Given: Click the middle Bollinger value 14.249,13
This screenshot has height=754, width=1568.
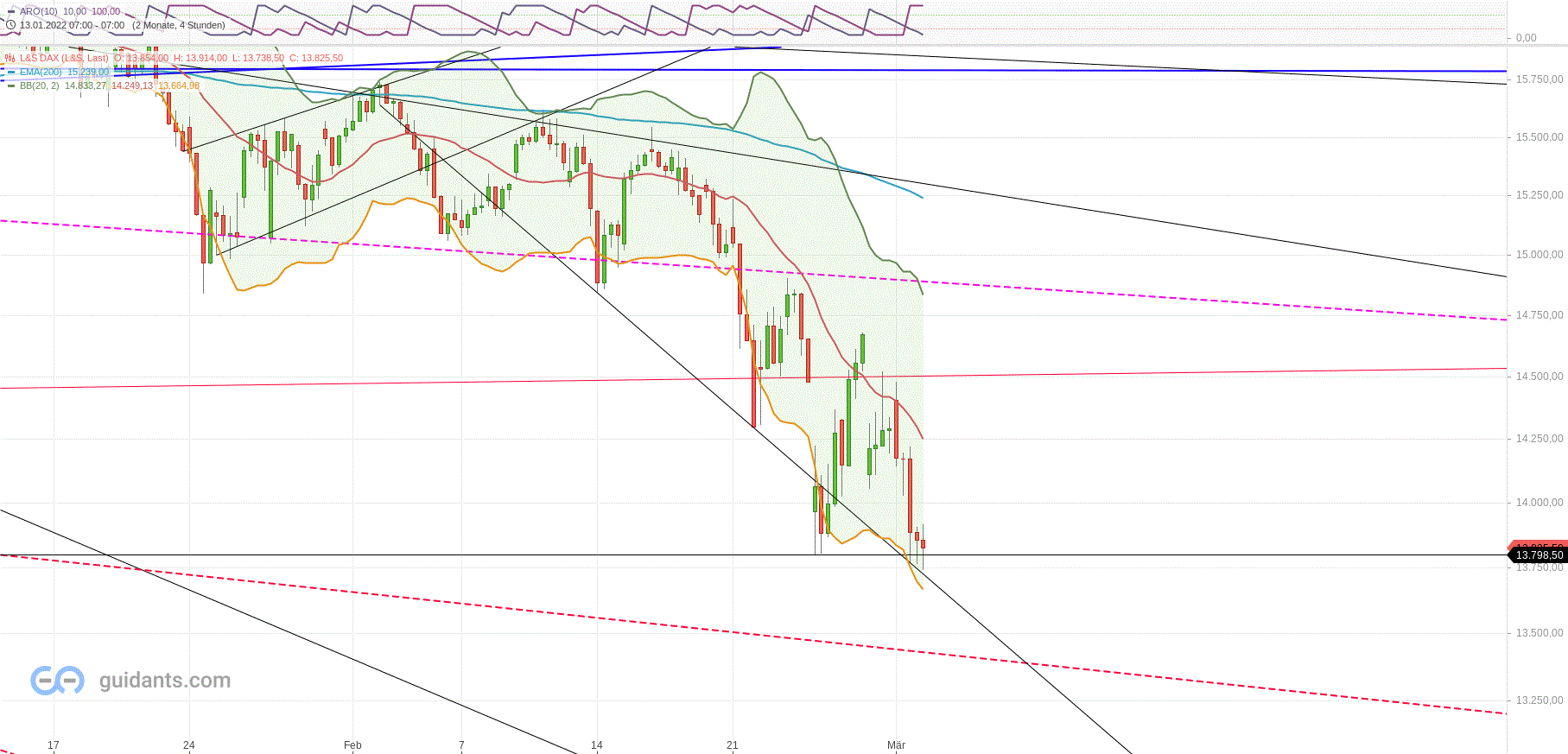Looking at the screenshot, I should pos(132,86).
